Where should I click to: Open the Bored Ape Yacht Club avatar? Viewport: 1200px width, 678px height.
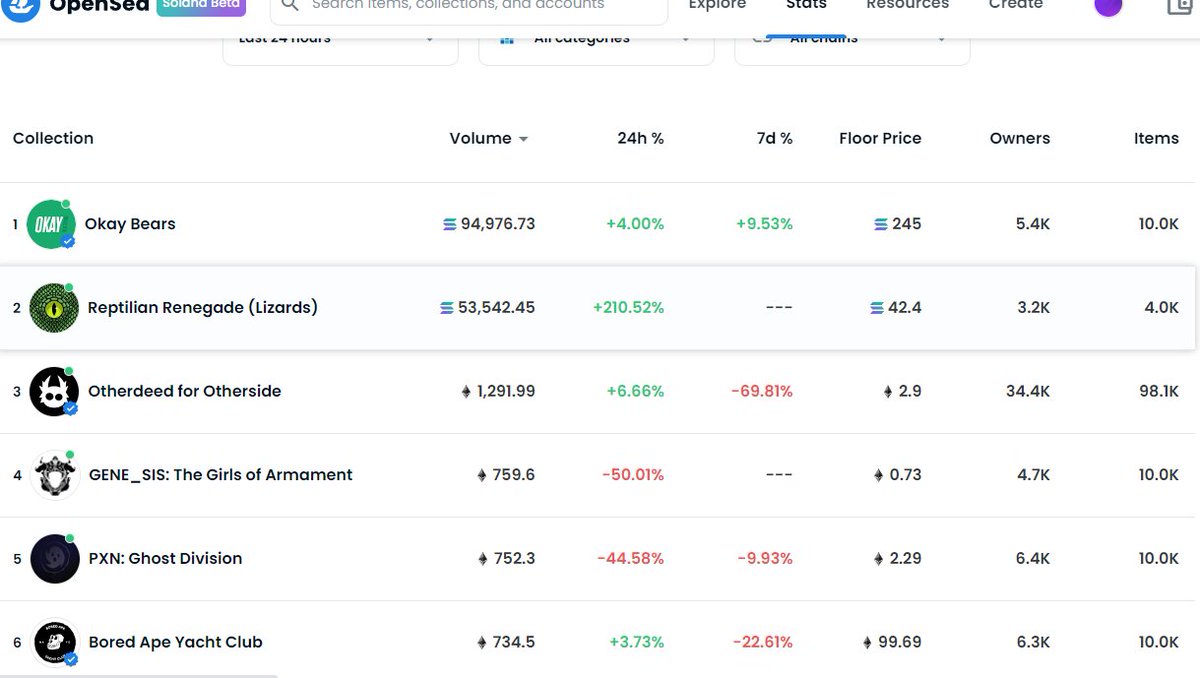[x=56, y=643]
